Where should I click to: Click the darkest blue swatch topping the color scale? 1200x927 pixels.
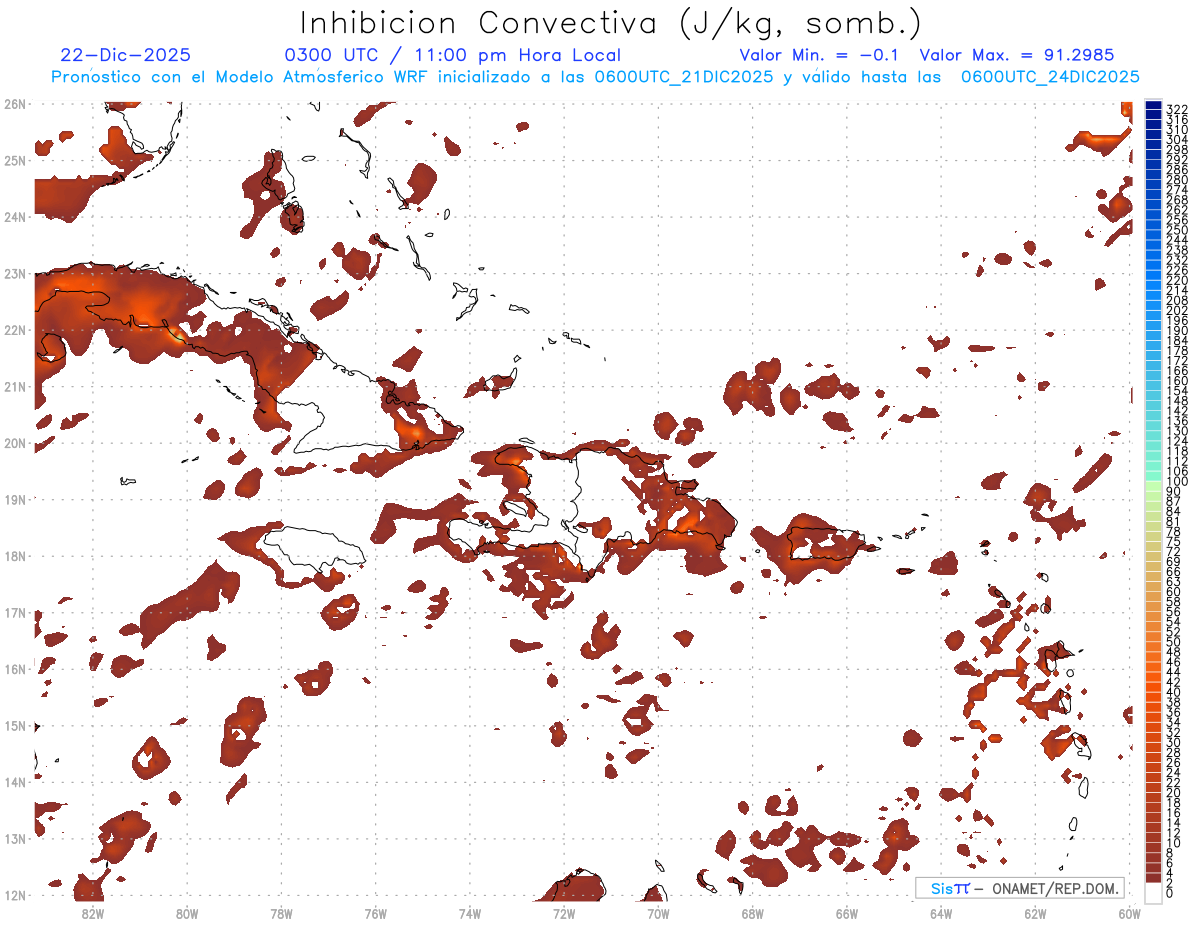click(1153, 105)
